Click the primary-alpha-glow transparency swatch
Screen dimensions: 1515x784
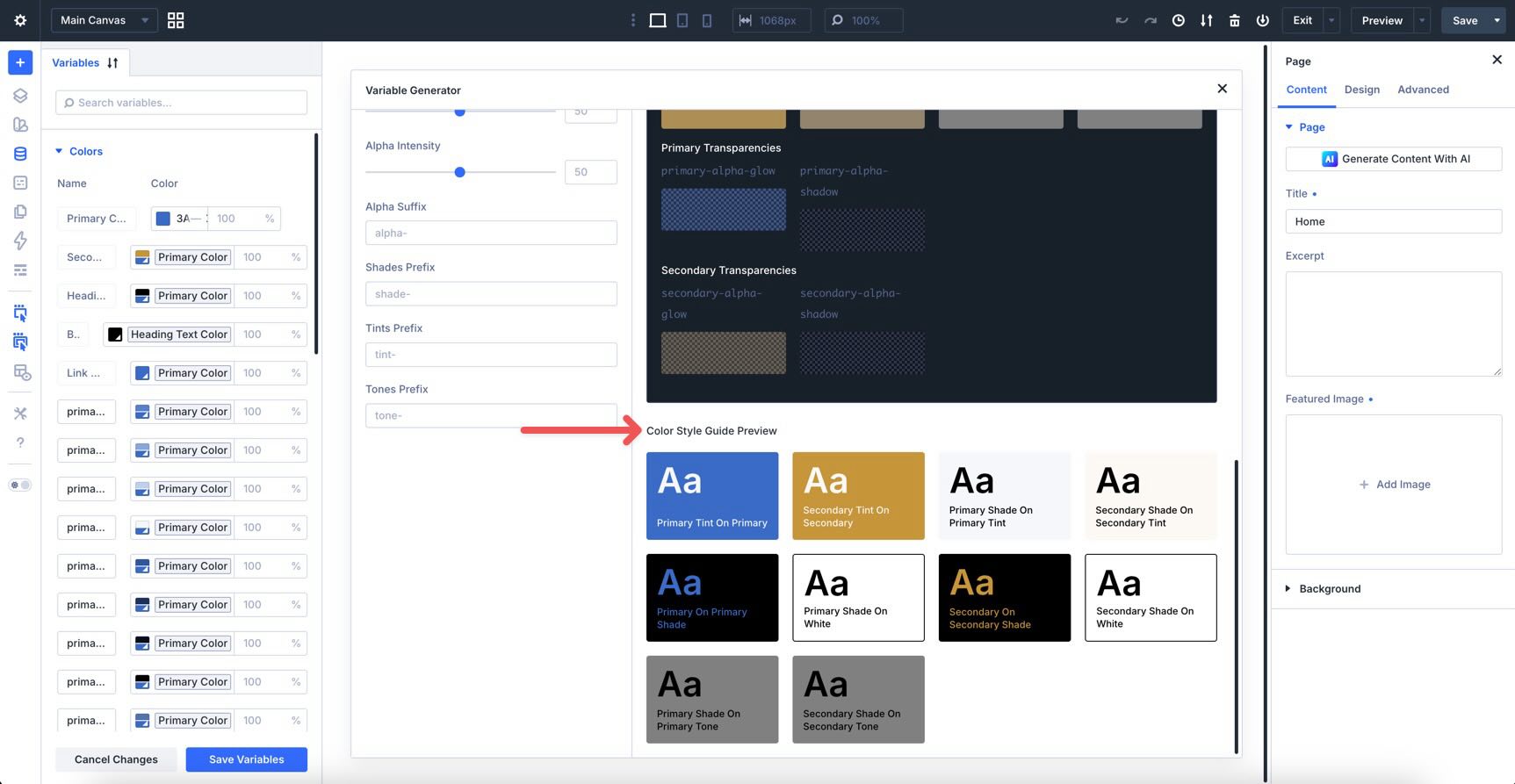point(724,209)
